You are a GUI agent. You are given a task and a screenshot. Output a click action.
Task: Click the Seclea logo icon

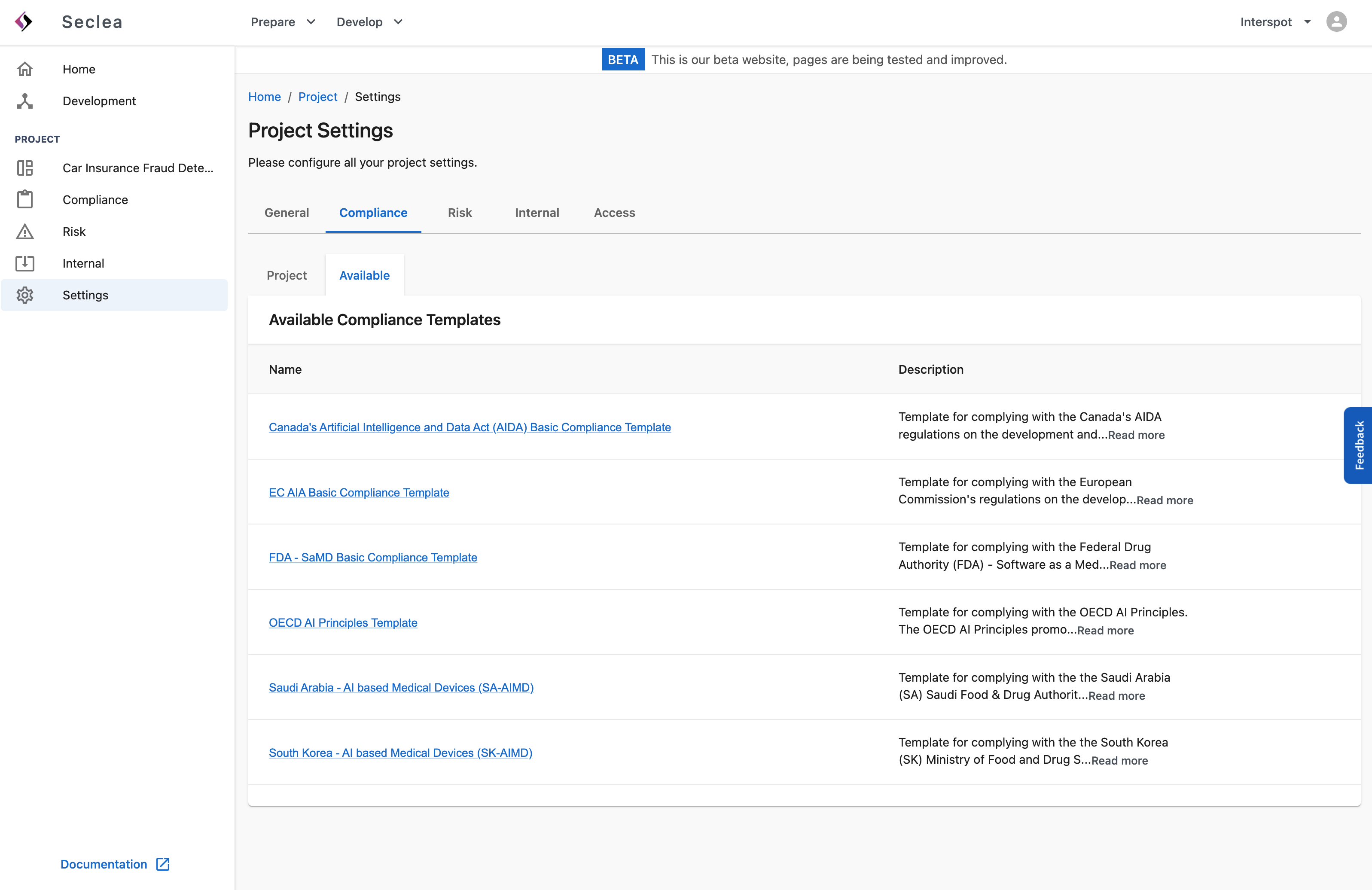[x=24, y=22]
